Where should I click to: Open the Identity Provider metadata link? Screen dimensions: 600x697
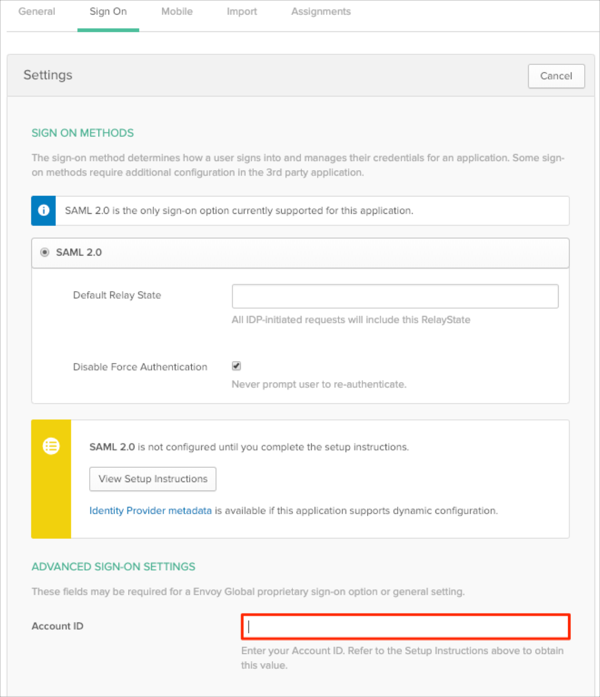click(x=151, y=511)
